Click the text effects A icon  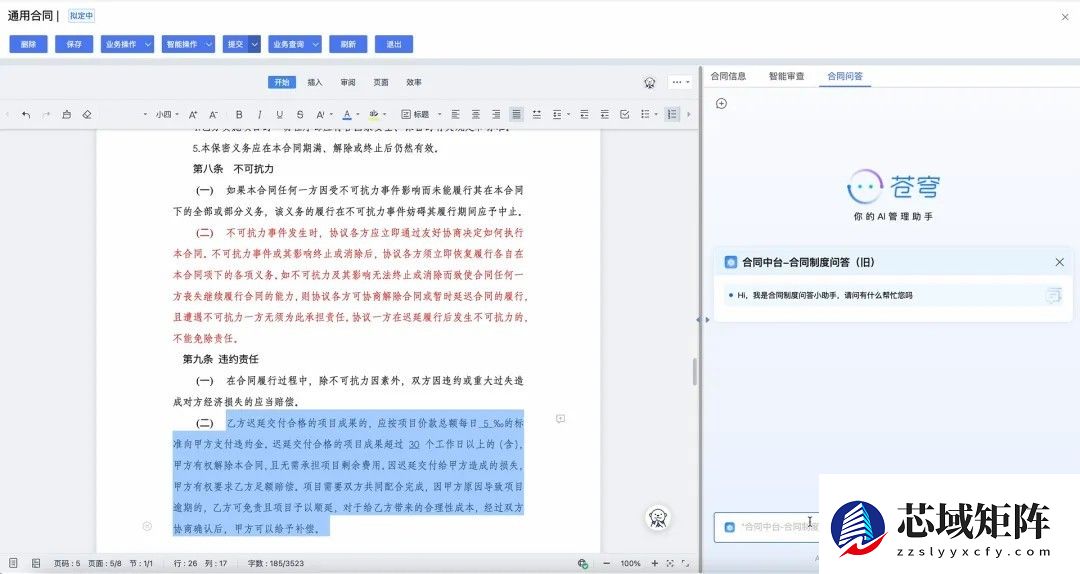point(320,114)
